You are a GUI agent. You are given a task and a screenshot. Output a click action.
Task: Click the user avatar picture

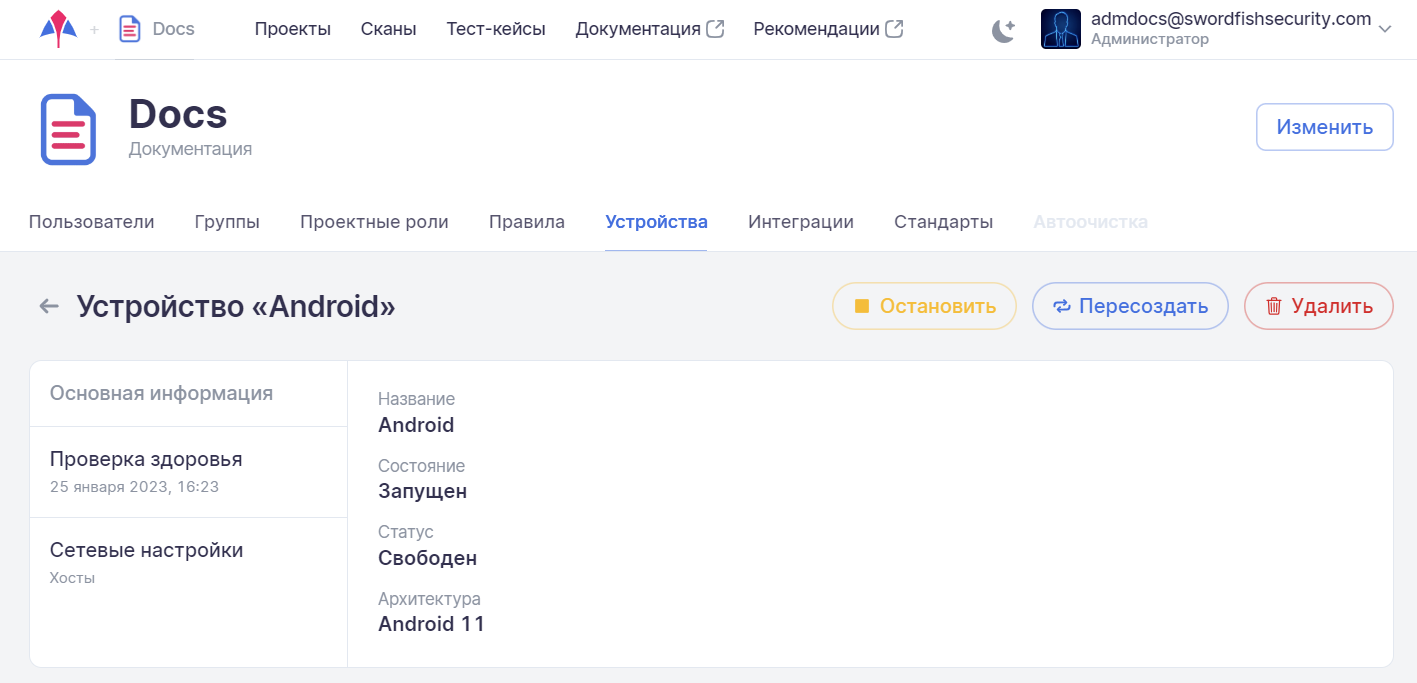(1060, 29)
